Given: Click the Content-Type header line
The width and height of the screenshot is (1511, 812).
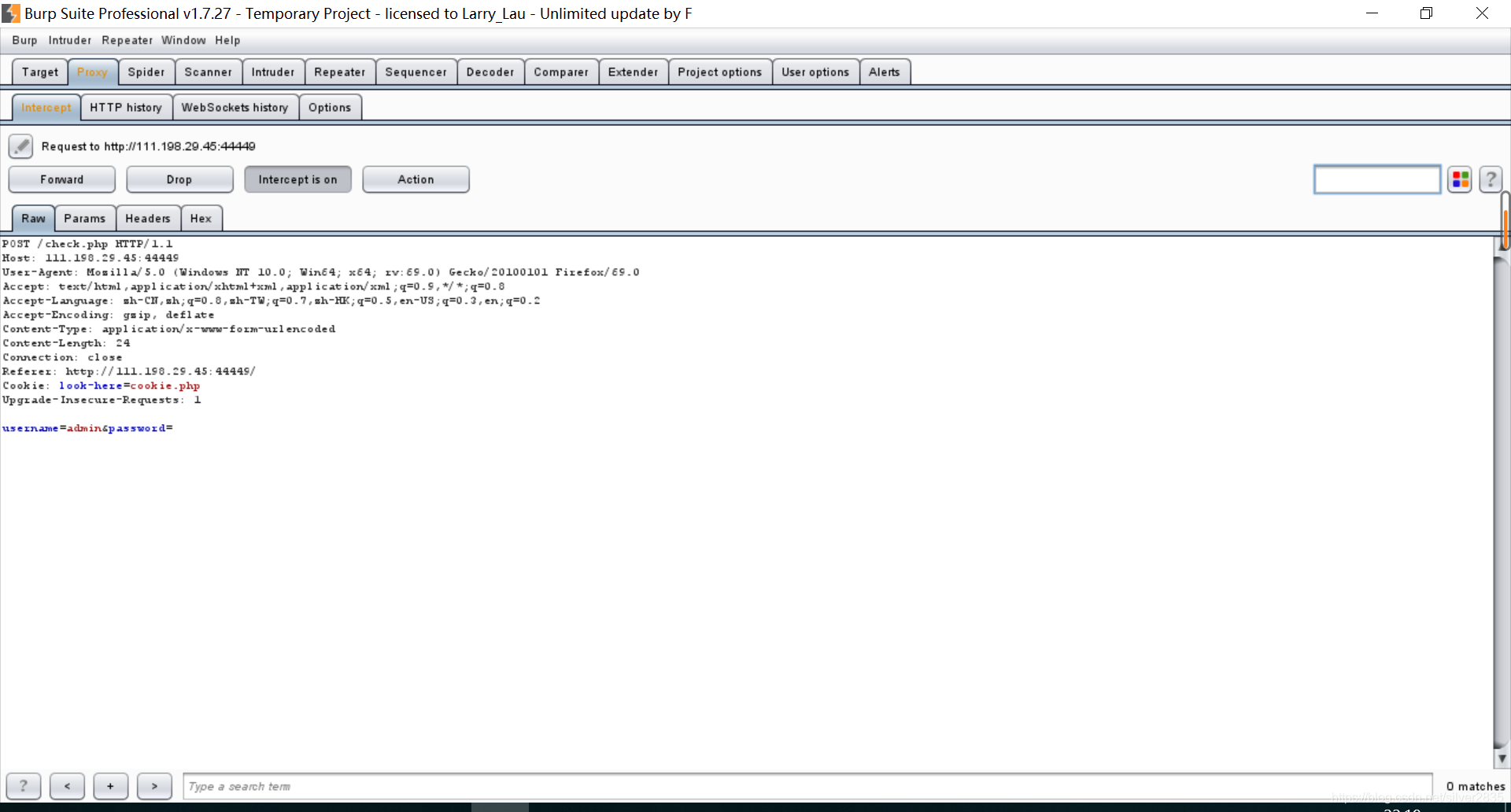Looking at the screenshot, I should pos(169,329).
